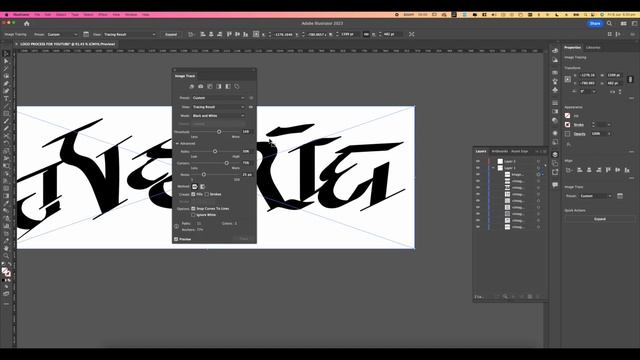Click the Auto-Color preset icon in Image Trace

[191, 87]
